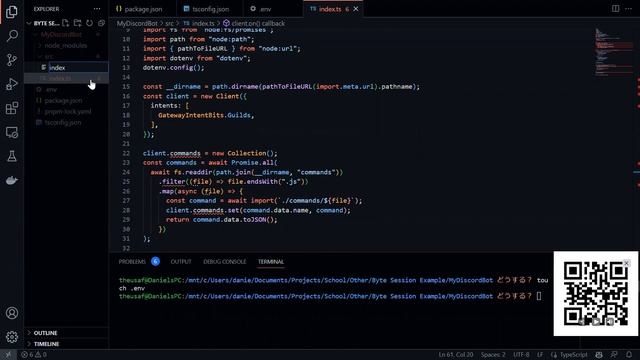This screenshot has width=640, height=360.
Task: Open the Explorer view in activity bar
Action: (11, 12)
